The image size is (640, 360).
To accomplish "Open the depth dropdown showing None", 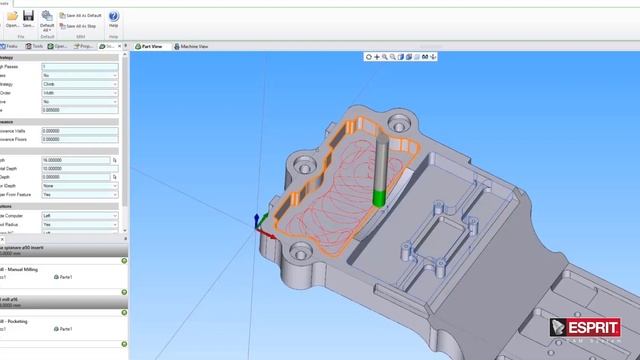I will [x=80, y=186].
